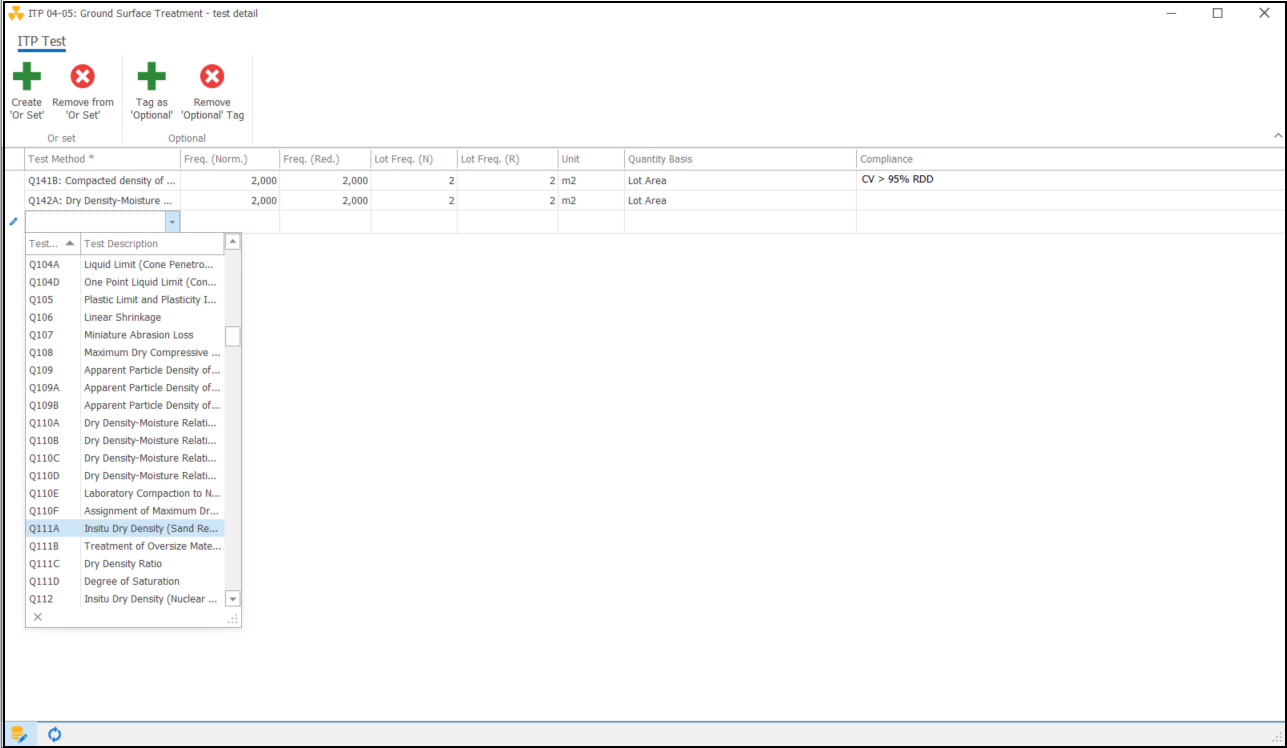Maximize the test detail window

(1218, 13)
